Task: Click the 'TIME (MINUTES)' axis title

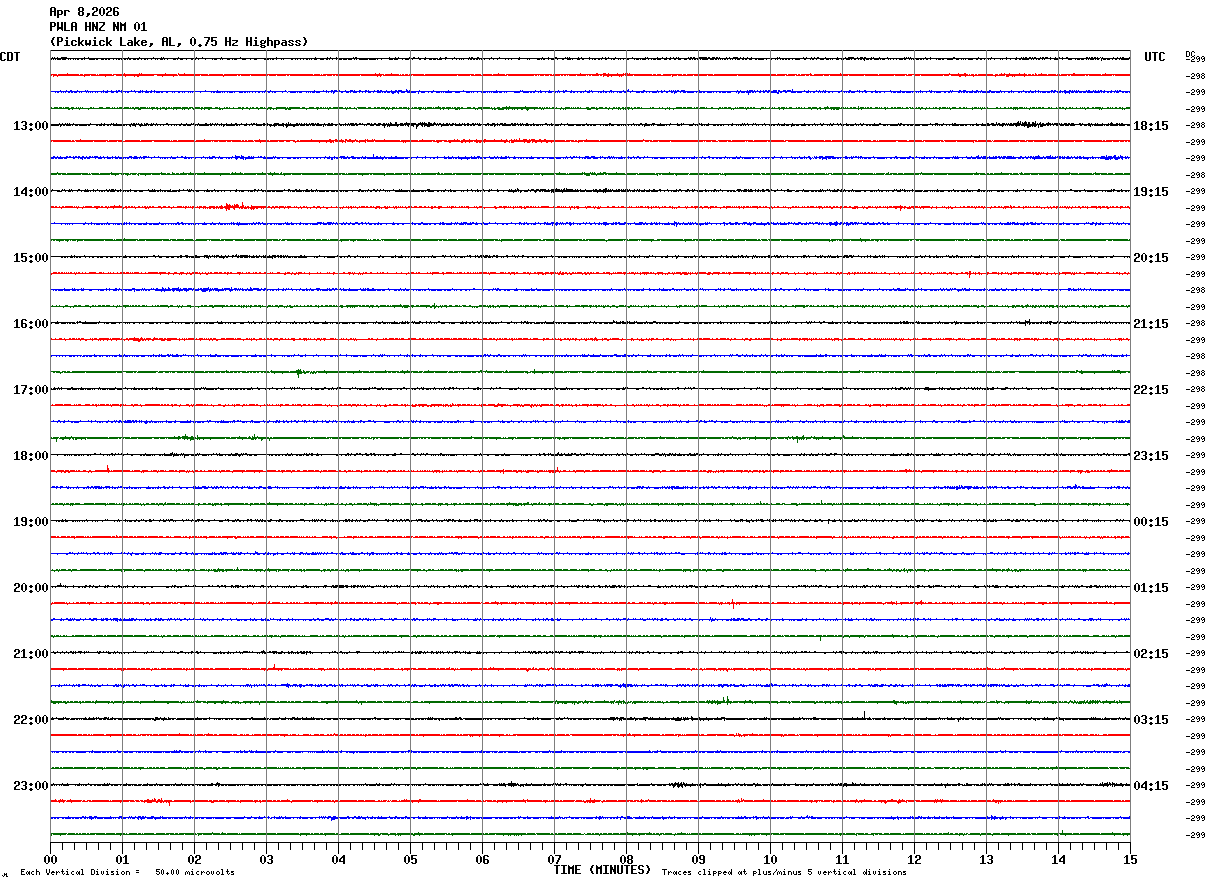Action: (602, 870)
